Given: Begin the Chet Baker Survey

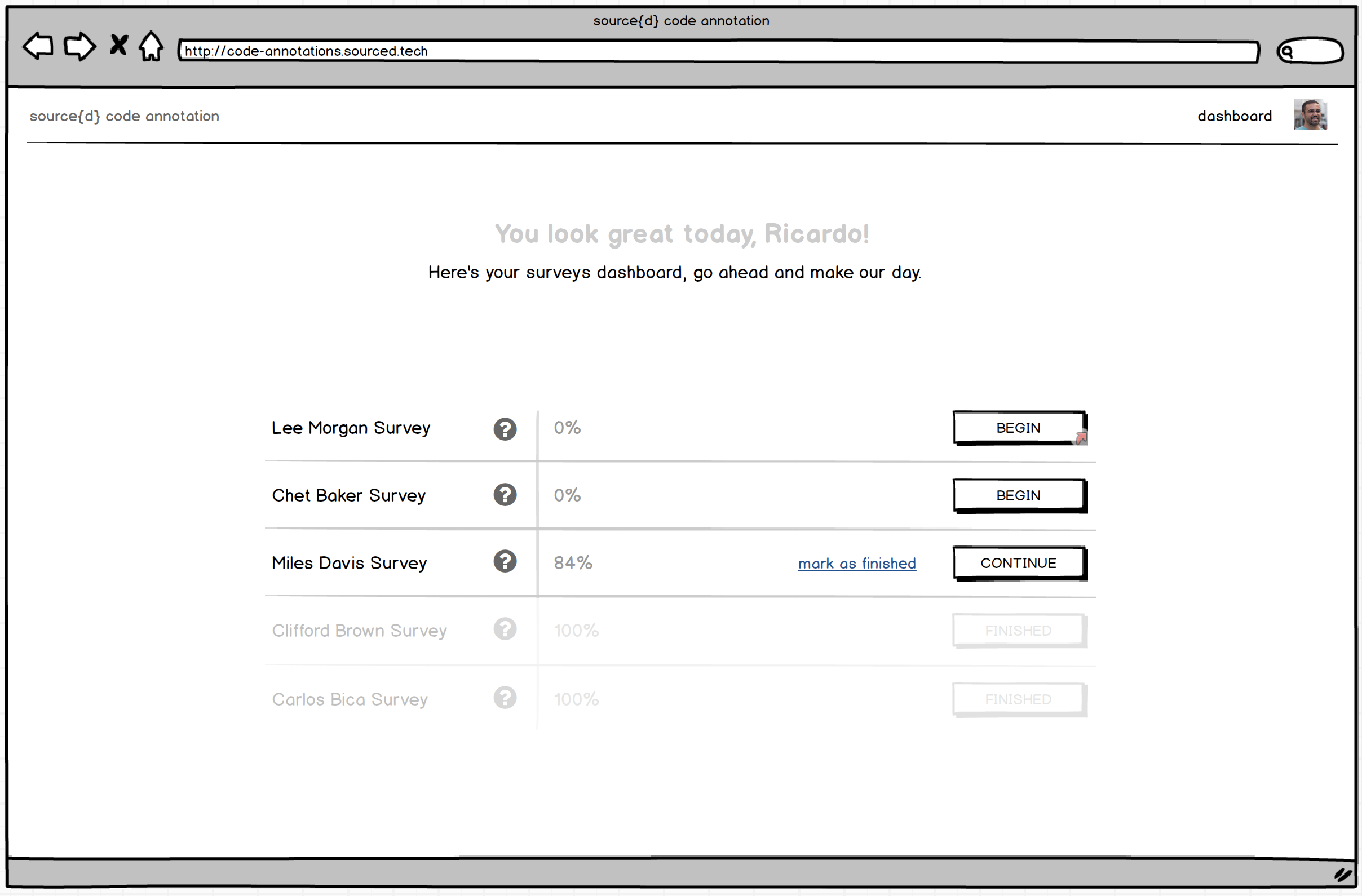Looking at the screenshot, I should click(1018, 495).
